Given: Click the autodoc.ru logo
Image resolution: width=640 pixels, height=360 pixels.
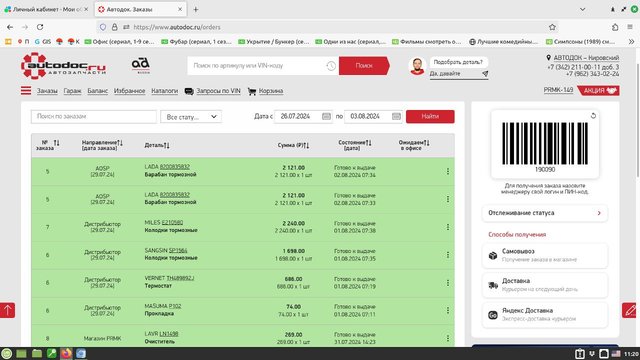Looking at the screenshot, I should tap(63, 66).
